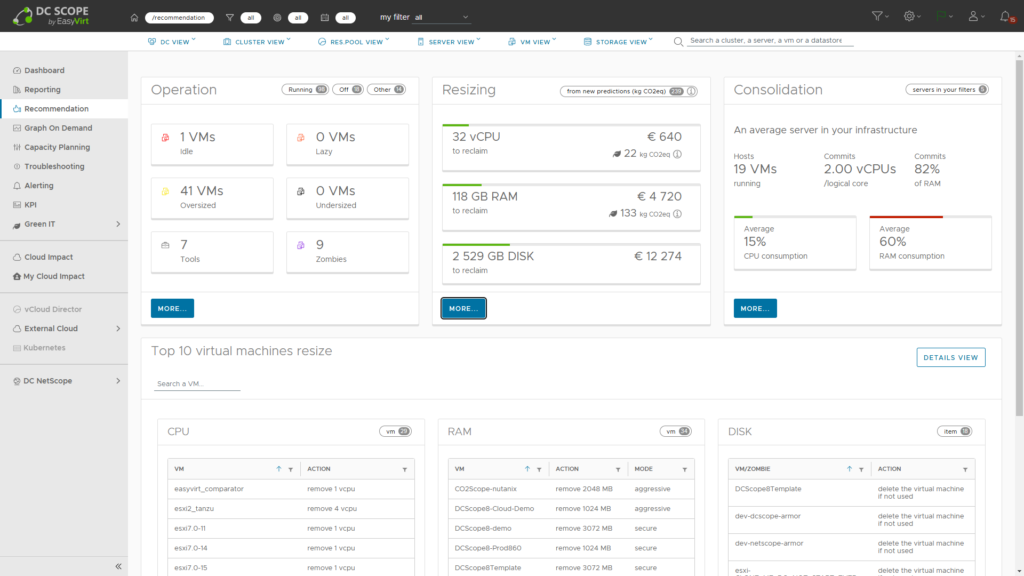Open the settings gear menu

click(x=912, y=16)
